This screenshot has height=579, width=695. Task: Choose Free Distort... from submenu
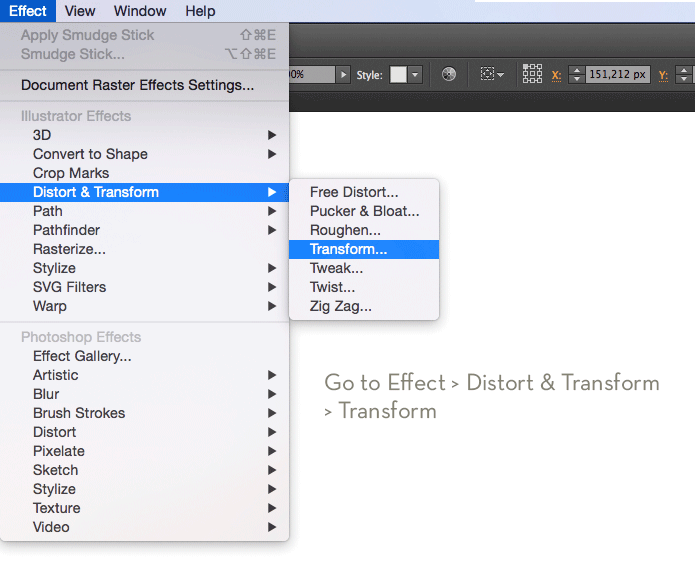pos(354,192)
